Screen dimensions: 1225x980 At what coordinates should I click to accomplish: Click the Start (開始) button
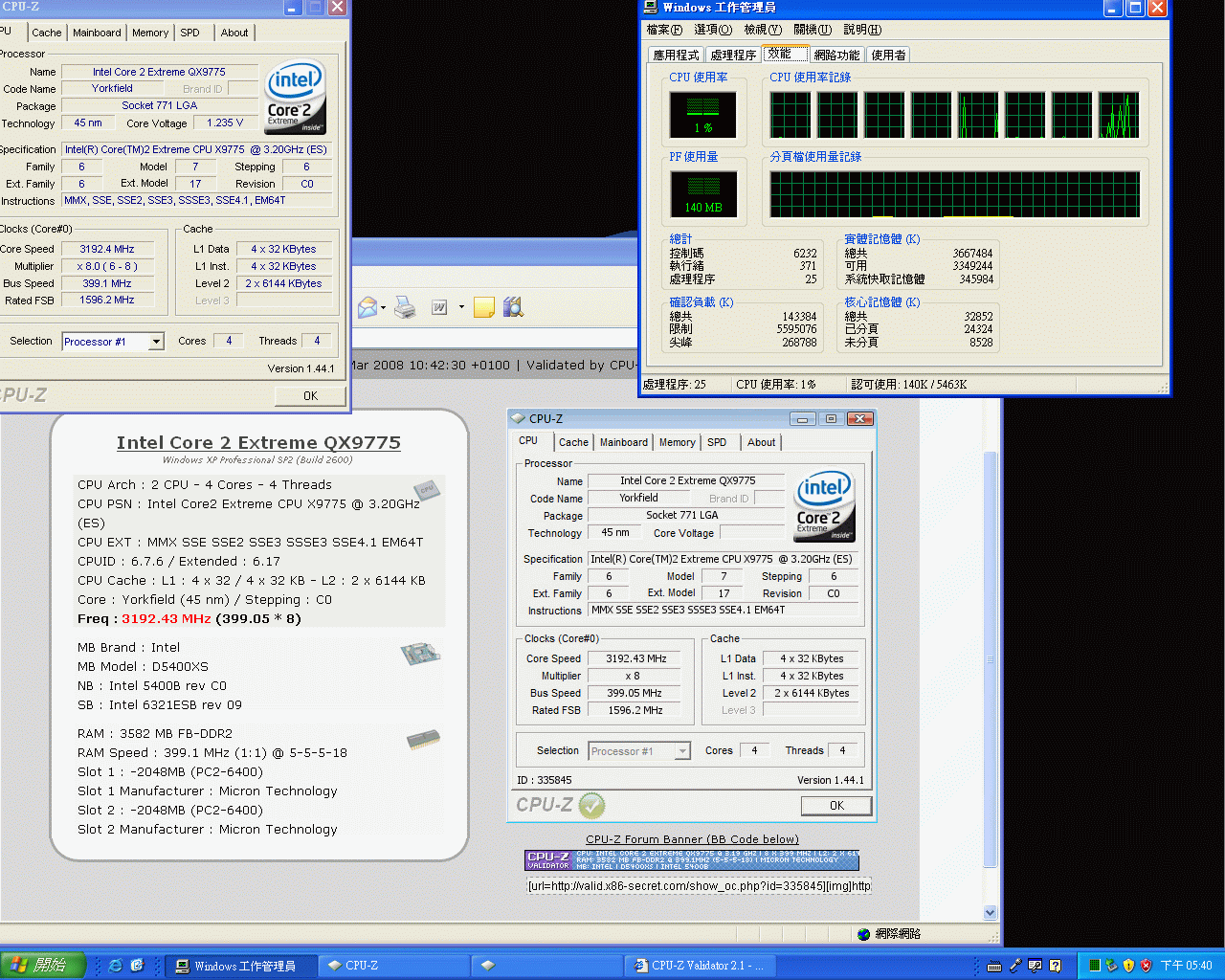[43, 966]
